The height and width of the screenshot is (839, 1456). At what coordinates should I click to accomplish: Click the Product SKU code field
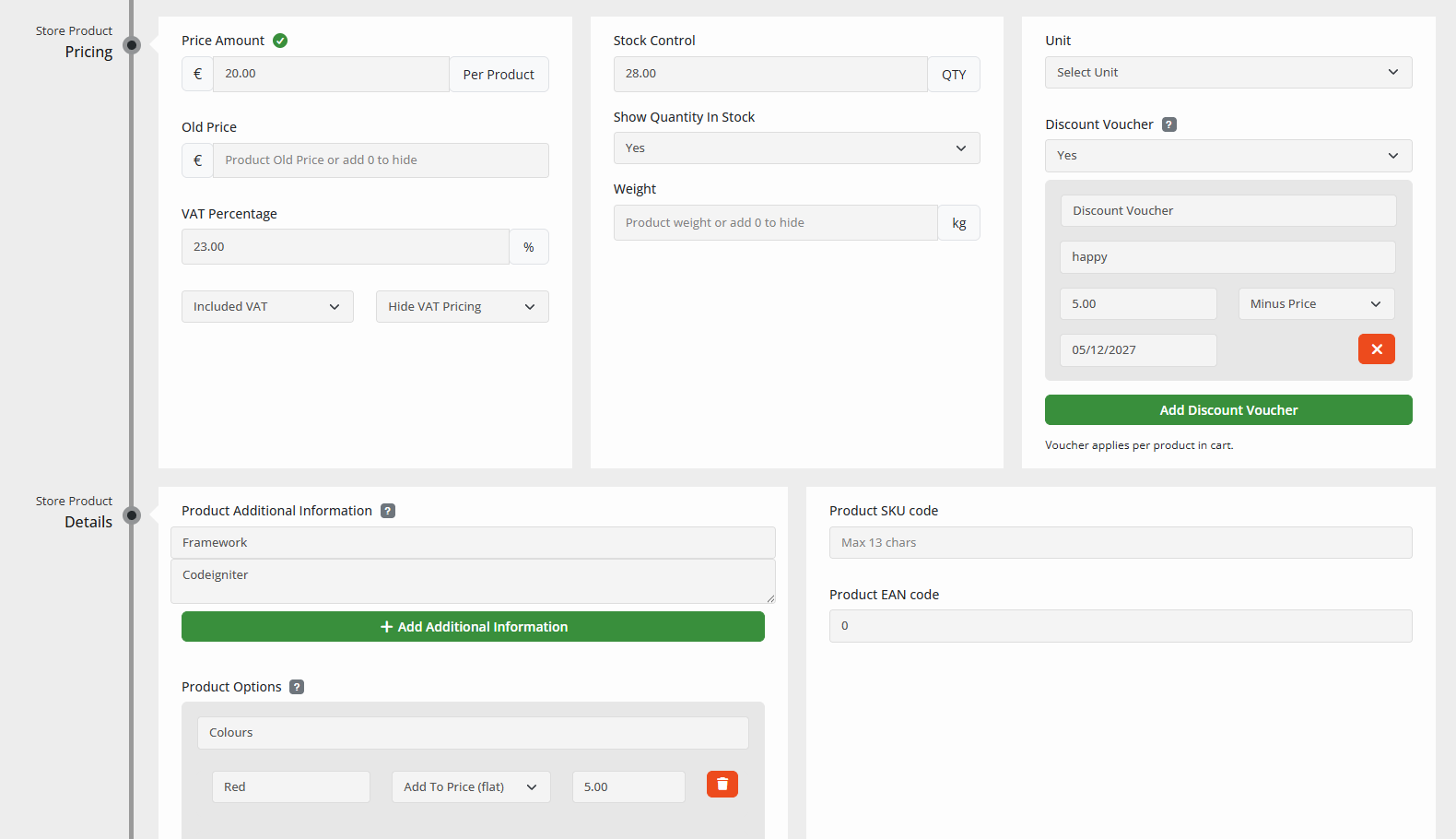click(x=1121, y=543)
